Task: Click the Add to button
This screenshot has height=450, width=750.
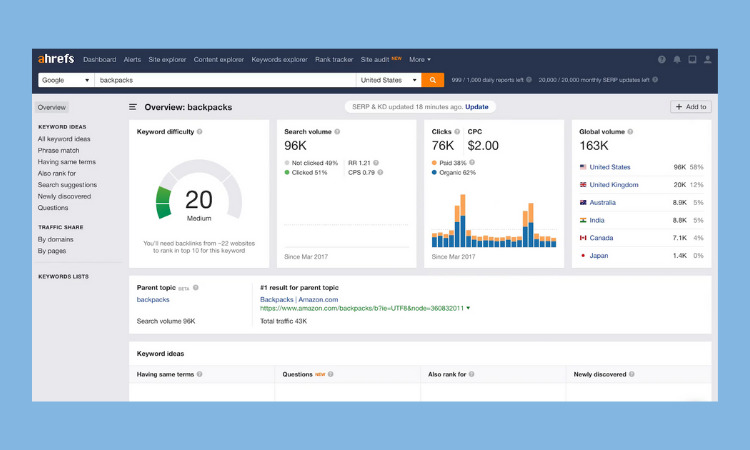Action: coord(691,107)
